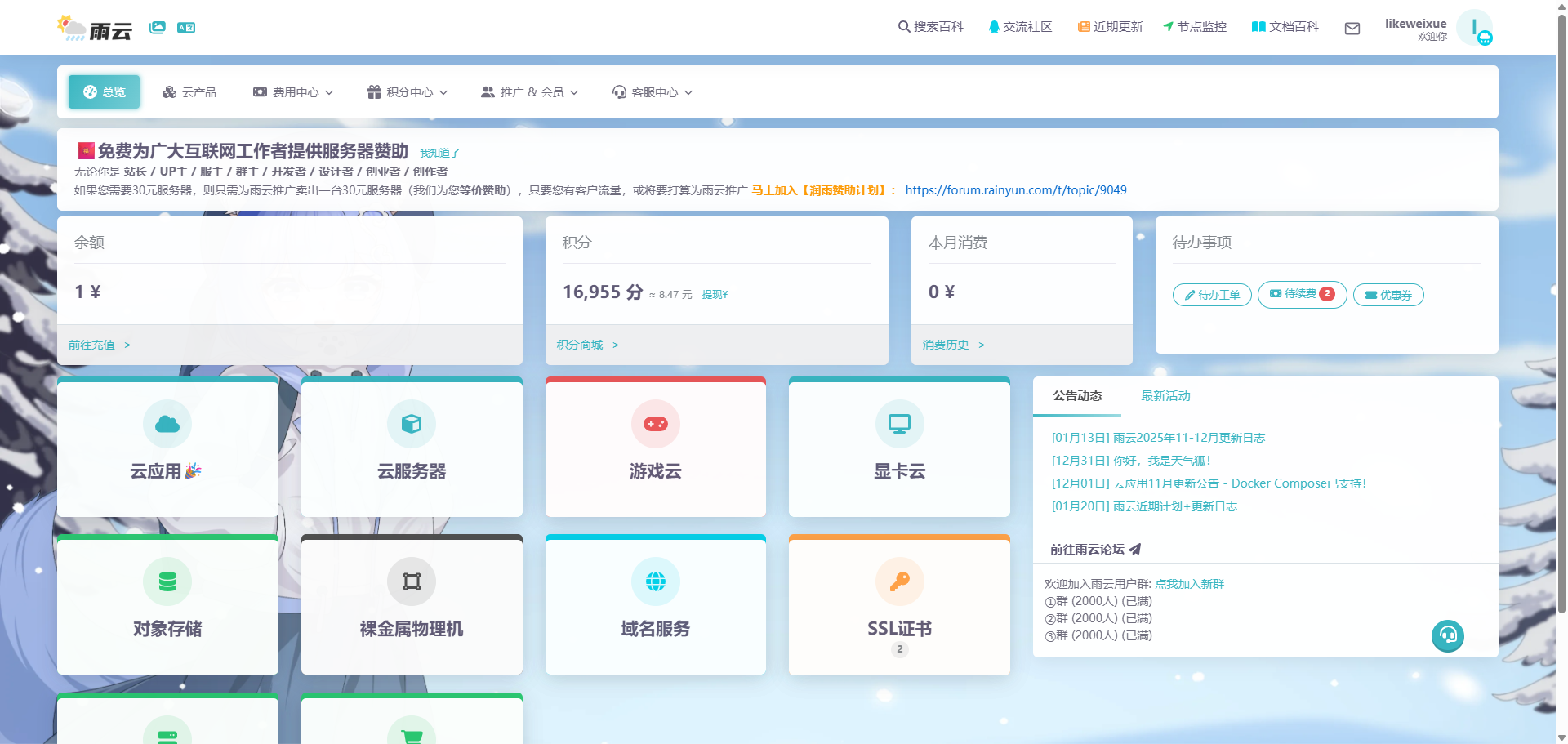Open the mail envelope inbox icon

coord(1352,29)
